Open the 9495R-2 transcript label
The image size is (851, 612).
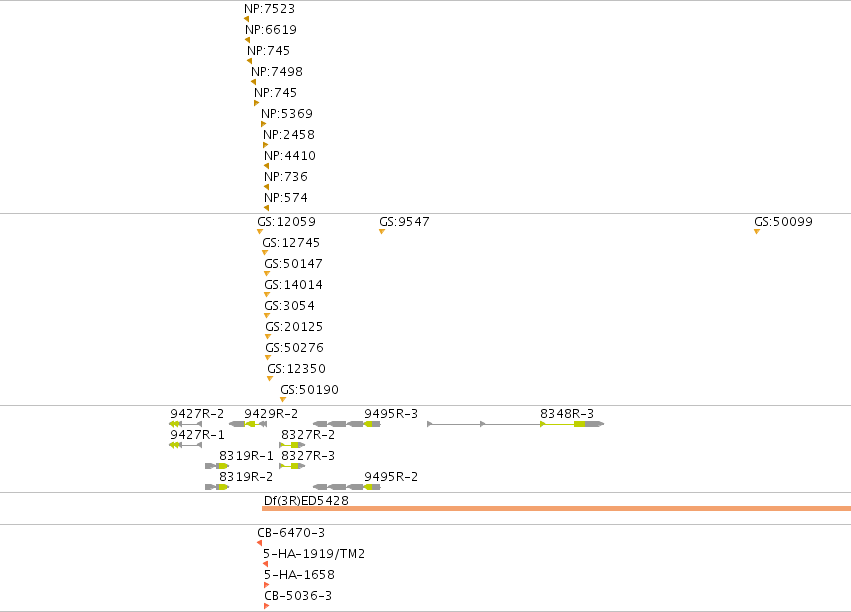(391, 476)
